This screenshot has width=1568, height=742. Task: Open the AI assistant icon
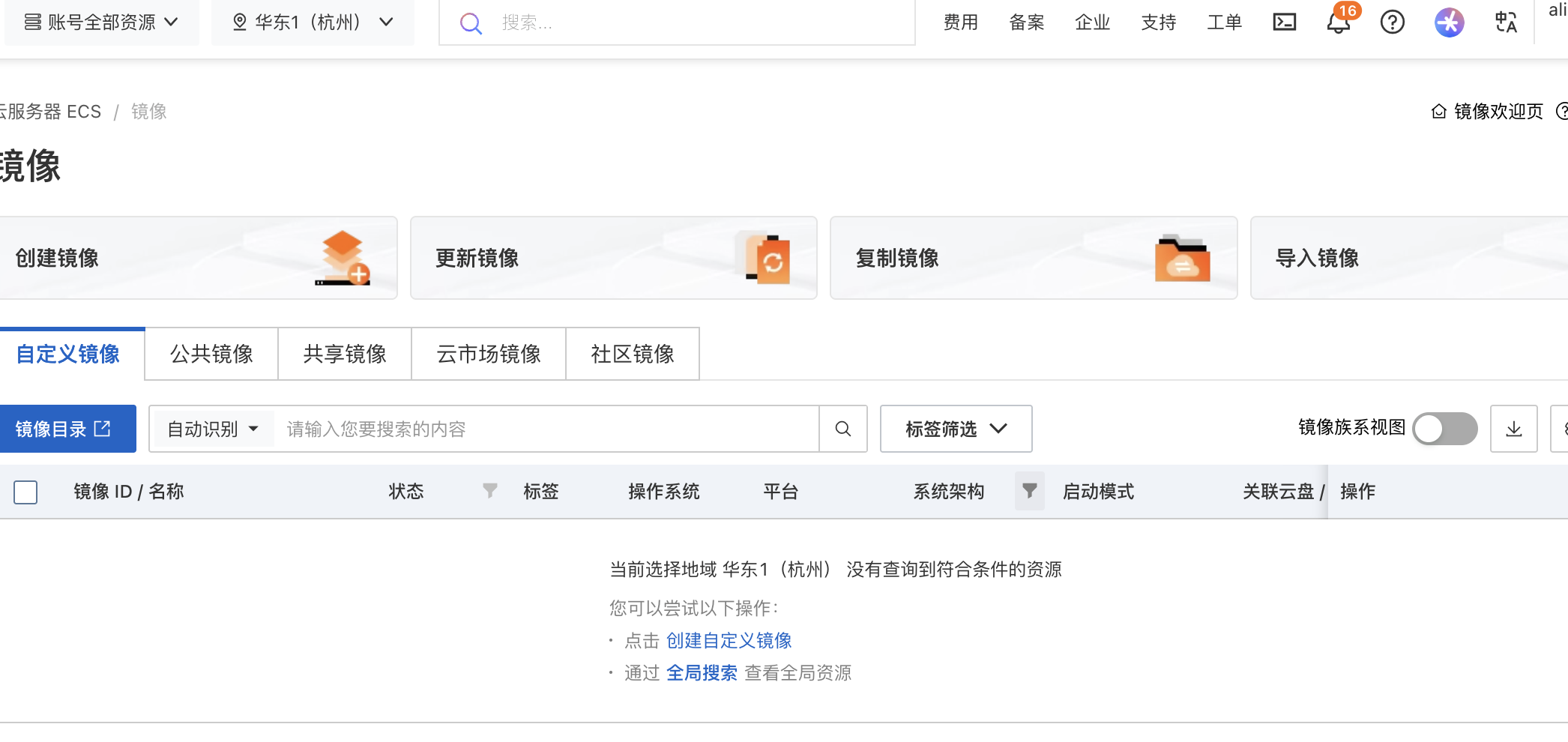1449,22
